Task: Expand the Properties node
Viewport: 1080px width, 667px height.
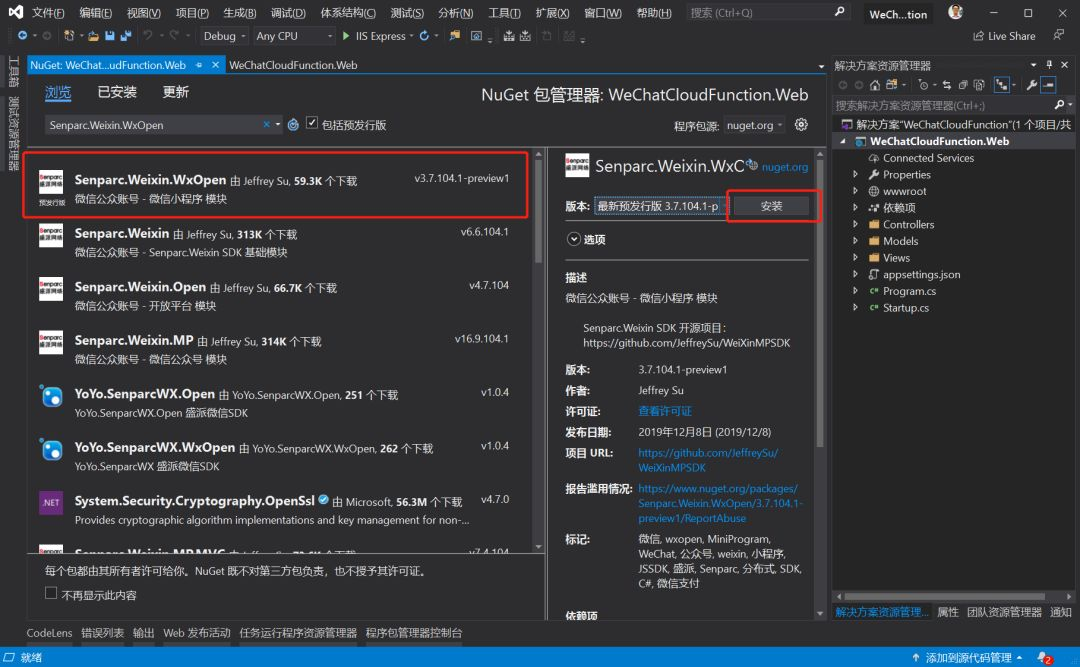Action: [855, 174]
